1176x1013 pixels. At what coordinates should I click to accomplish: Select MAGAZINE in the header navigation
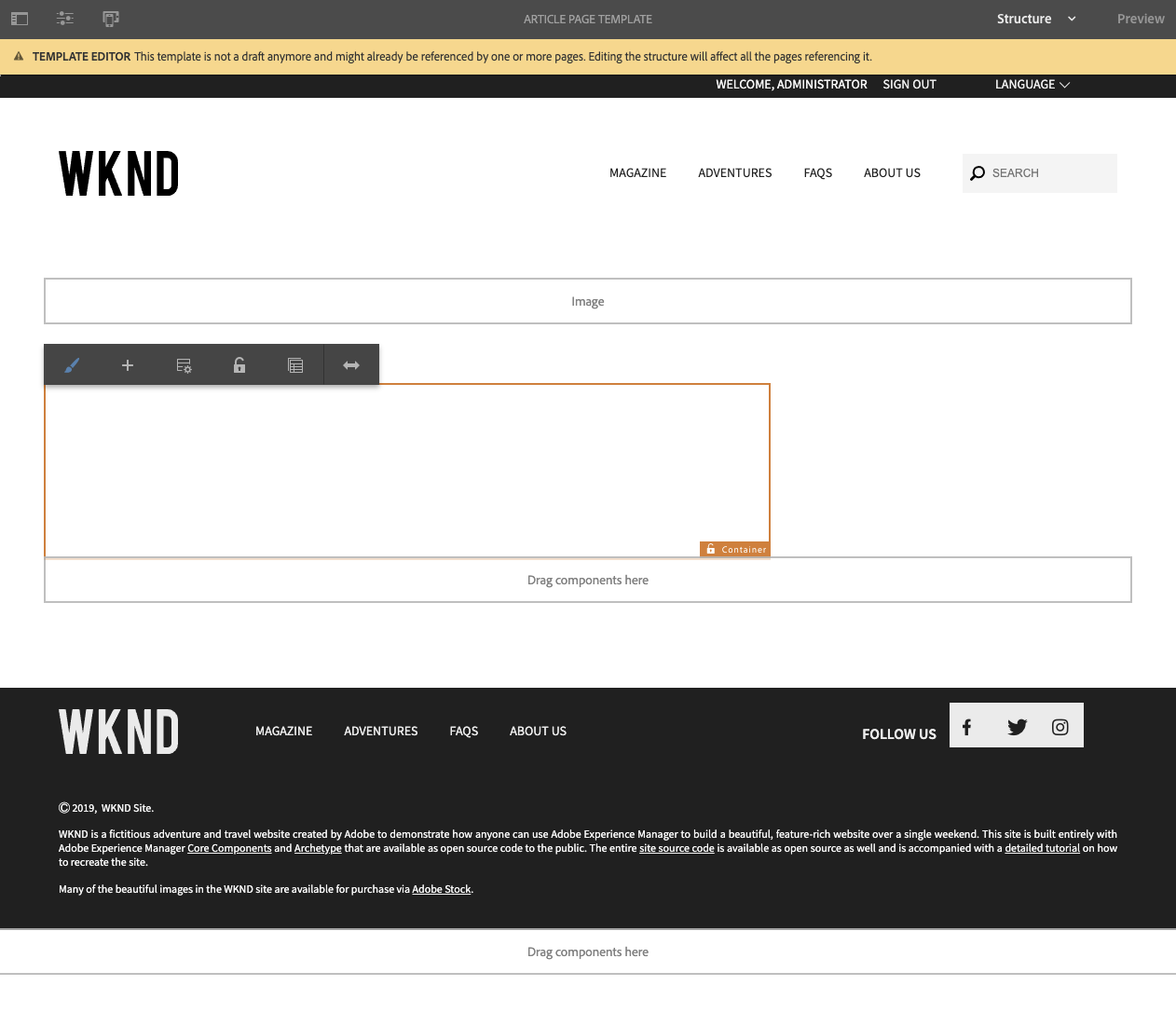[637, 172]
